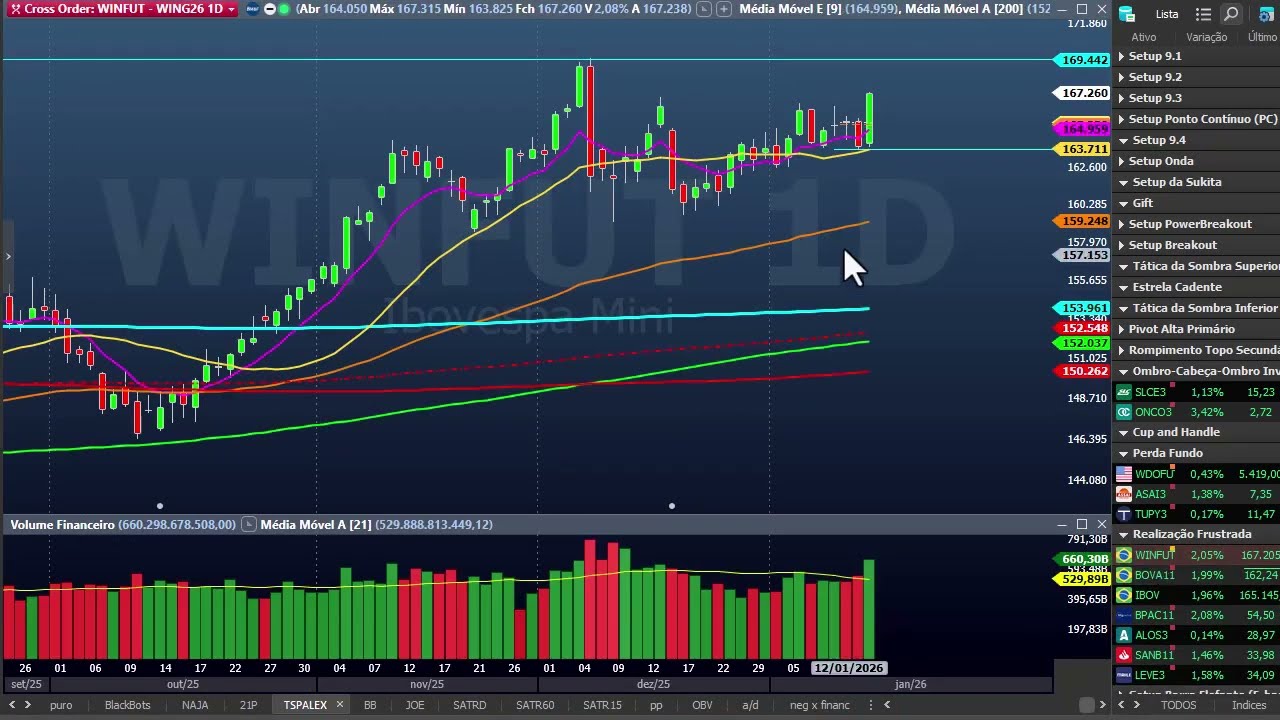Expand the left side panel arrow
Screen dimensions: 1280x720
pyautogui.click(x=7, y=257)
